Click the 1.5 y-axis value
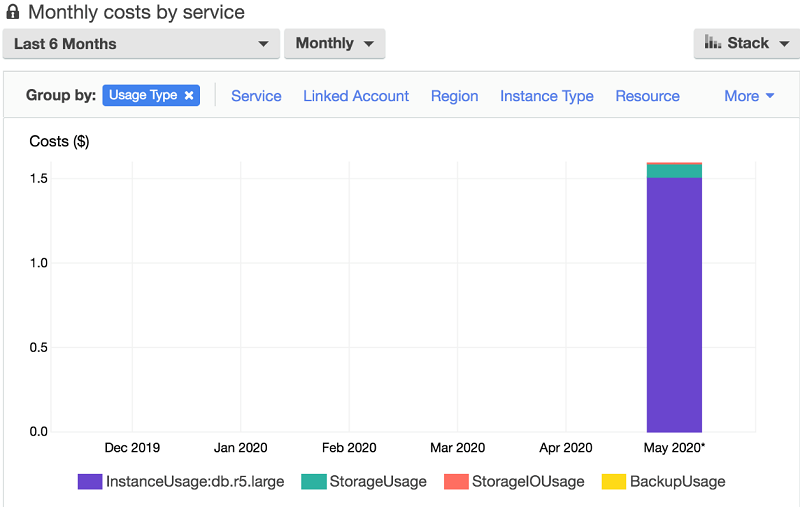 39,179
